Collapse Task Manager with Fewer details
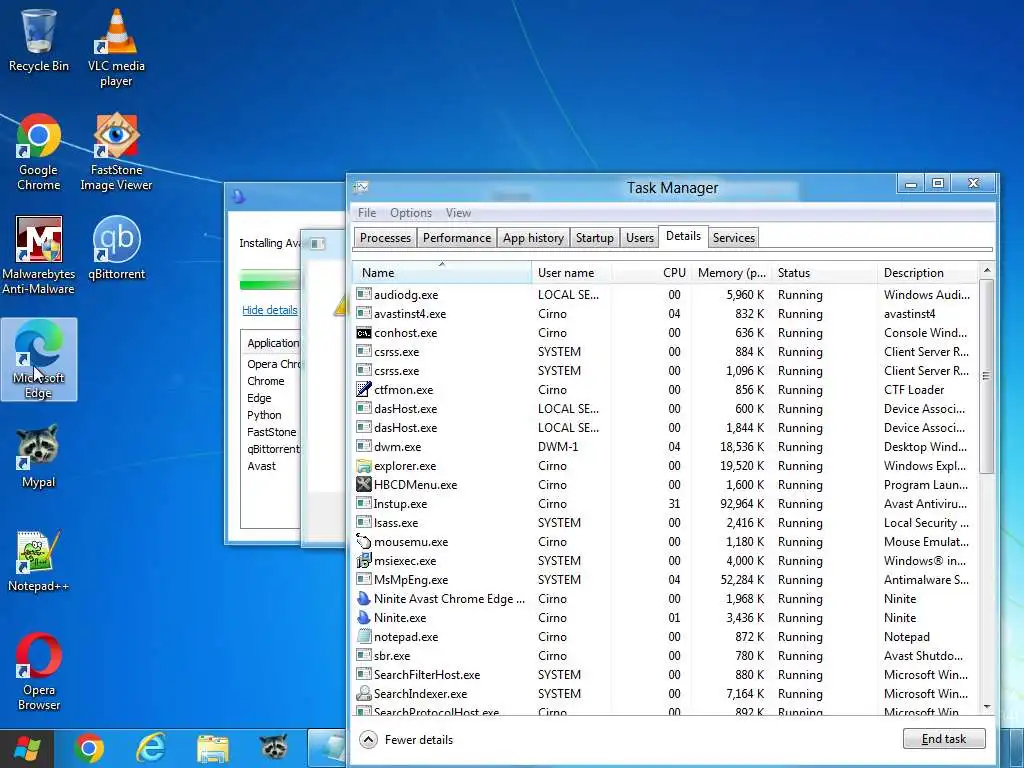The height and width of the screenshot is (768, 1024). [406, 739]
